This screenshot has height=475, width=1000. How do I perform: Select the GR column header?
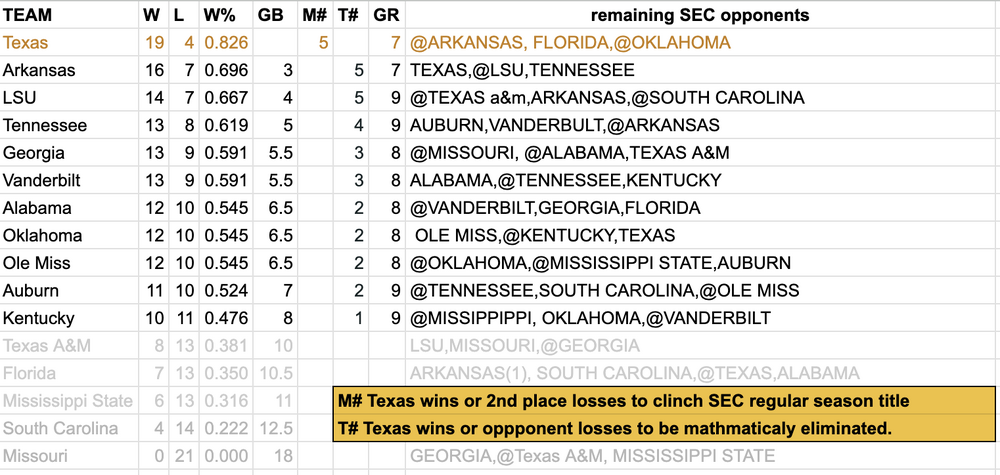tap(386, 16)
